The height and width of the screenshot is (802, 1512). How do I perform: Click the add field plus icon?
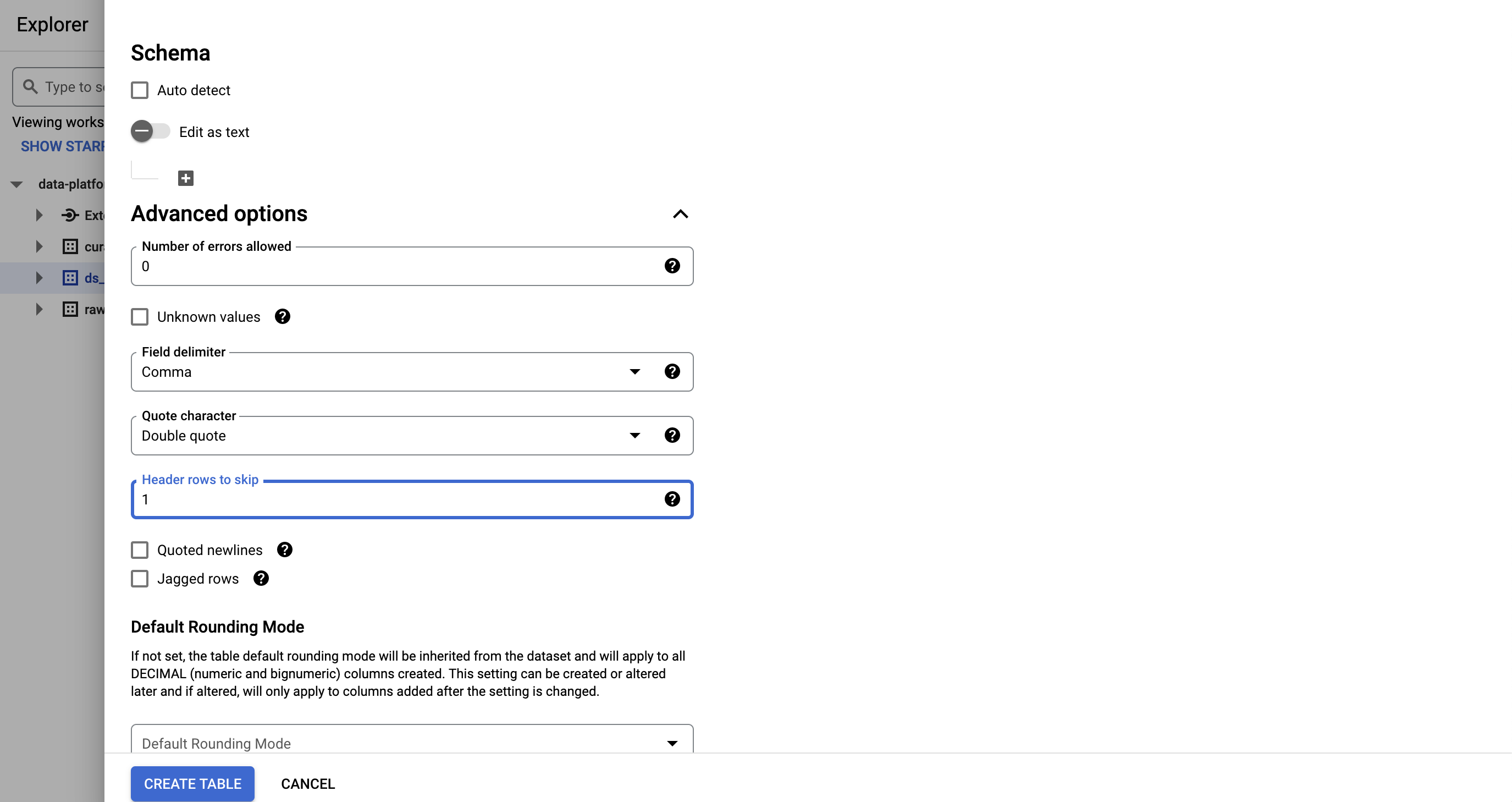coord(185,178)
